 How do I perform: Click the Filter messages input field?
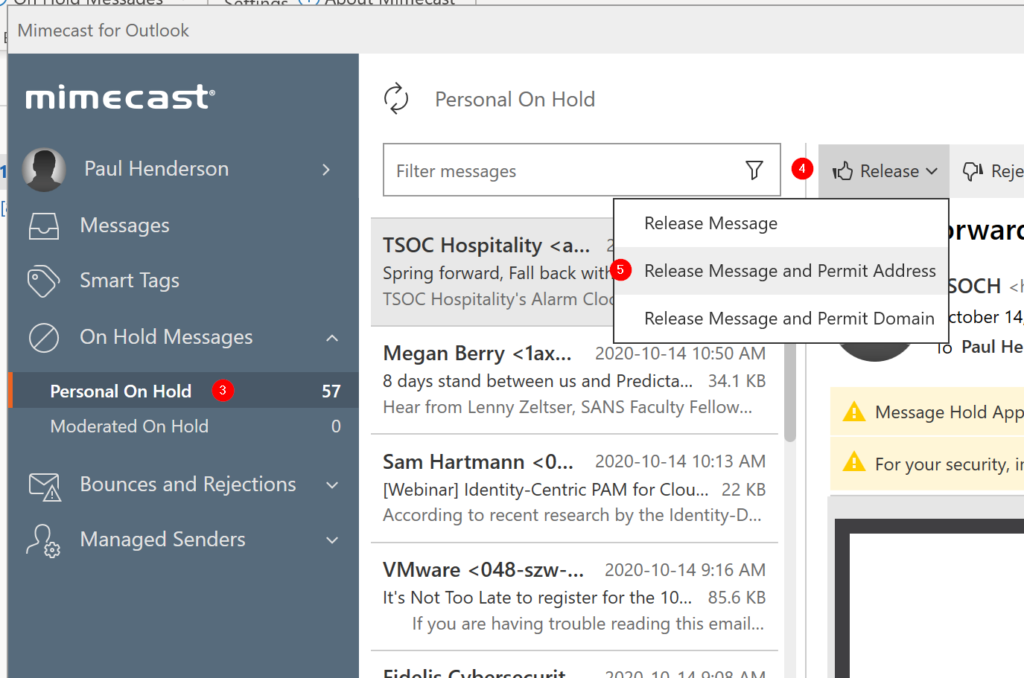click(581, 170)
